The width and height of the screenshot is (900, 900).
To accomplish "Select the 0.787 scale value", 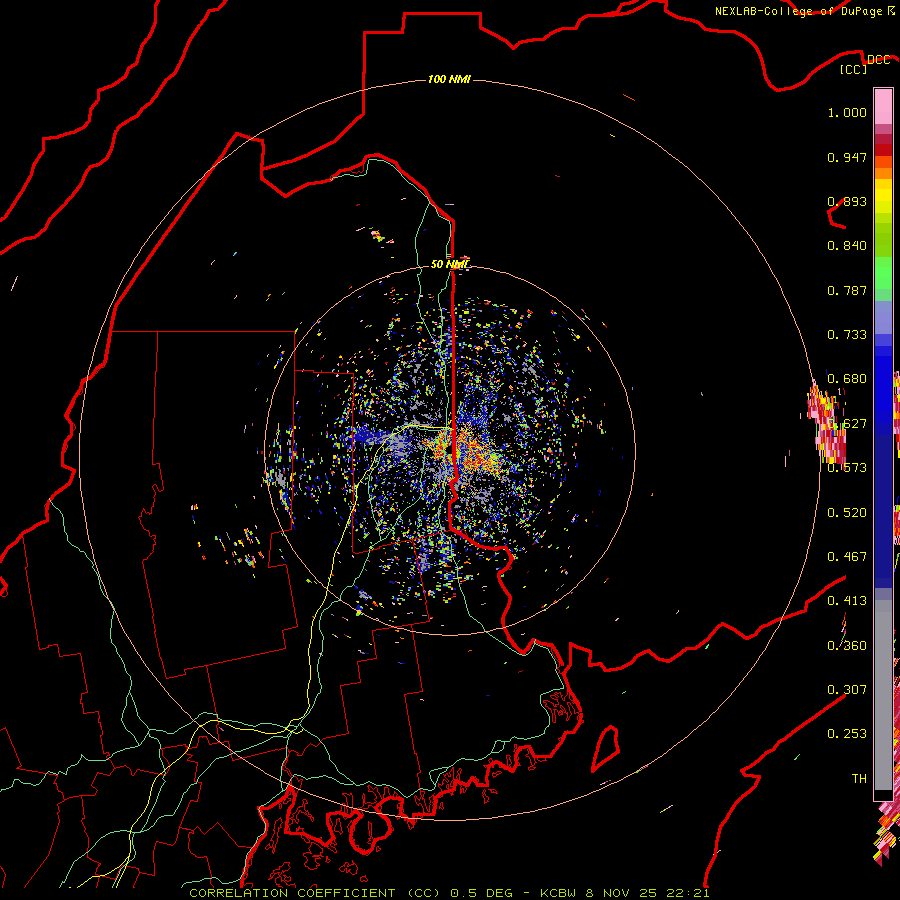I will pyautogui.click(x=847, y=290).
